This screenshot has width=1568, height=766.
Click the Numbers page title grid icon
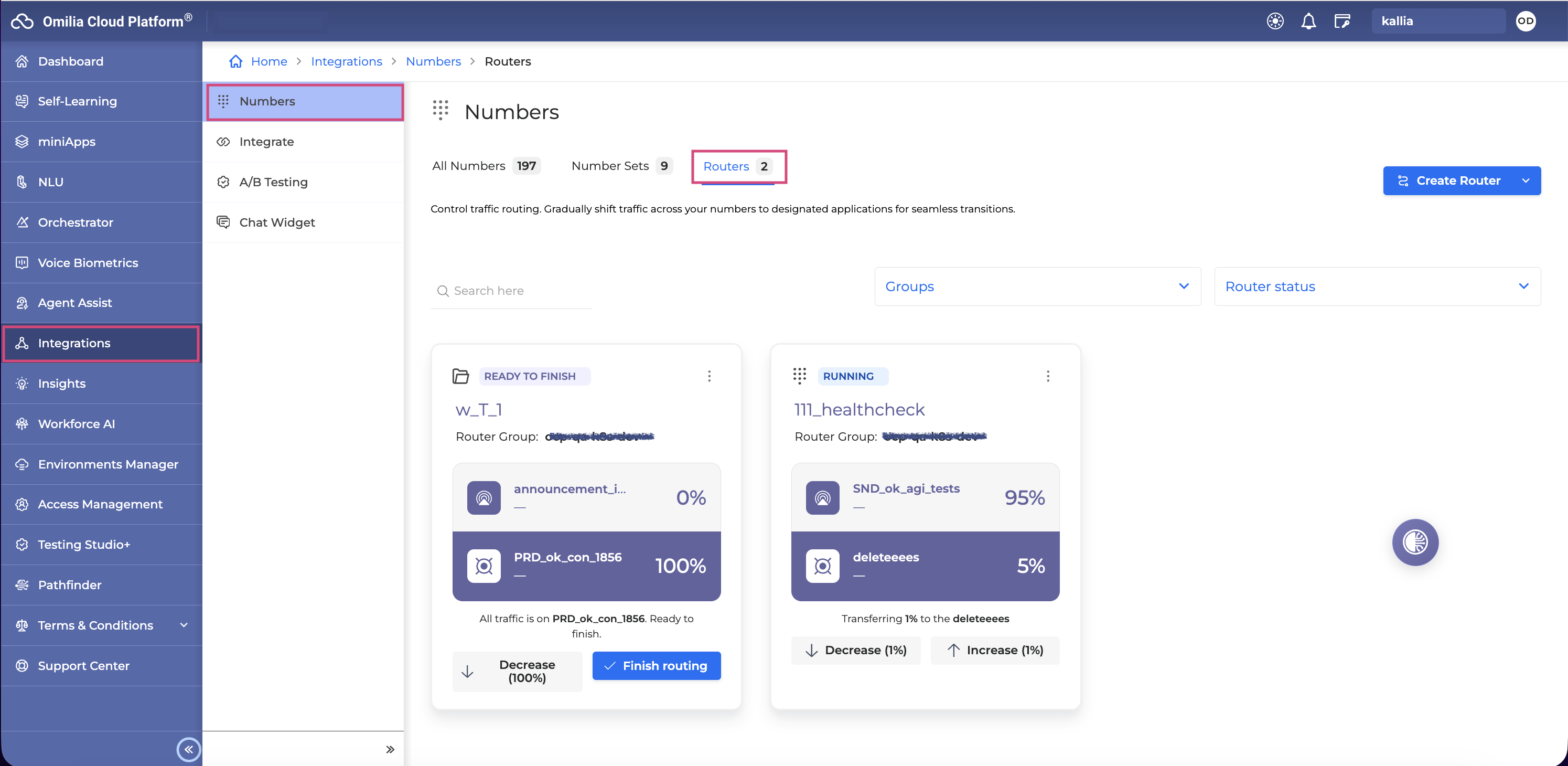click(441, 110)
